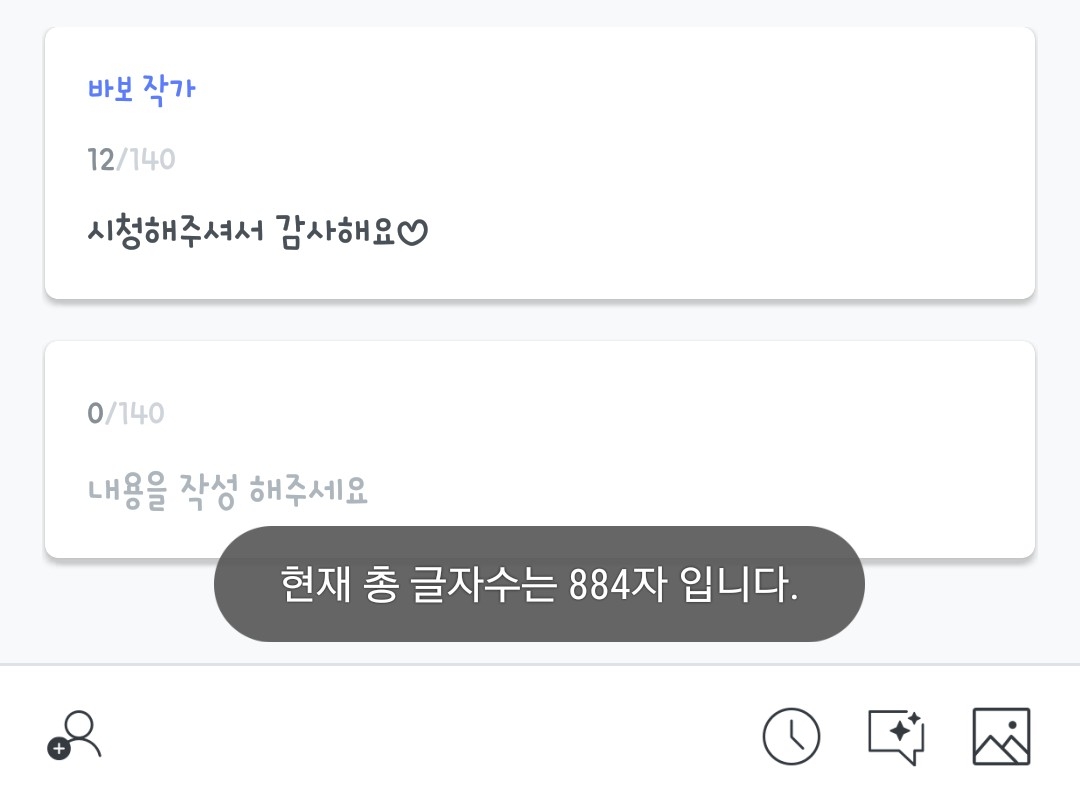Viewport: 1080px width, 810px height.
Task: Tap the add character icon
Action: pos(76,736)
